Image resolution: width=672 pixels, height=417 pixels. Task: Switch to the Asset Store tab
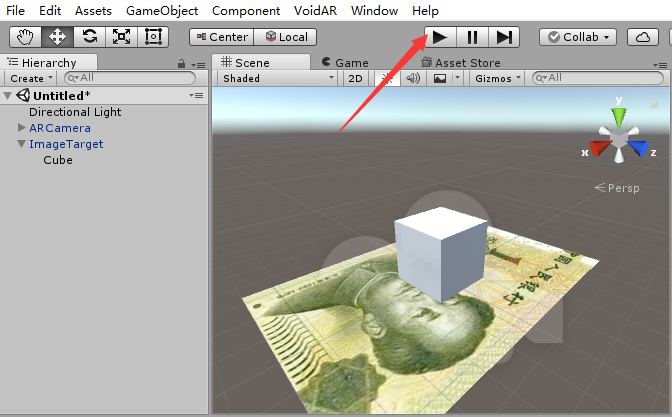[x=461, y=63]
